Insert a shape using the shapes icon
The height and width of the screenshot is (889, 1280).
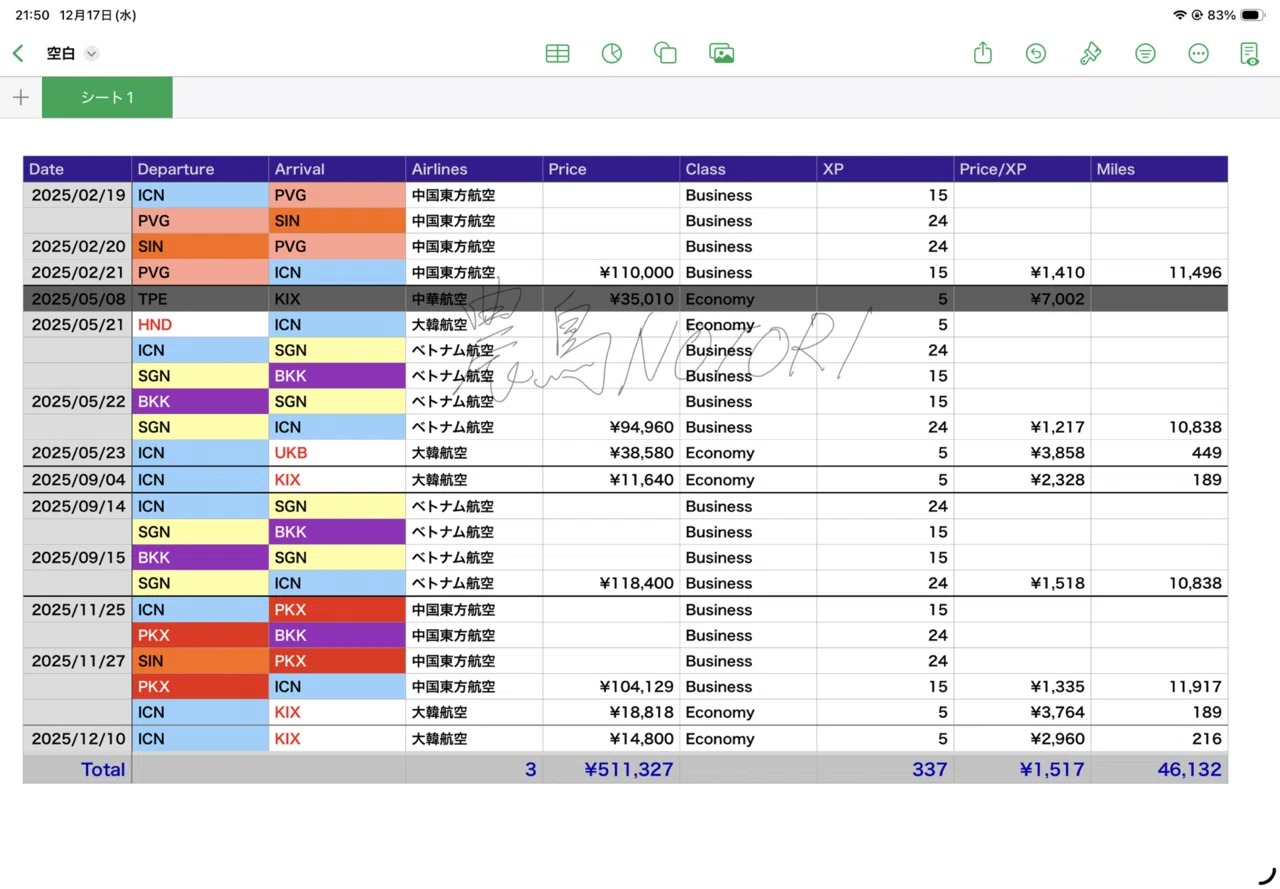pos(665,54)
